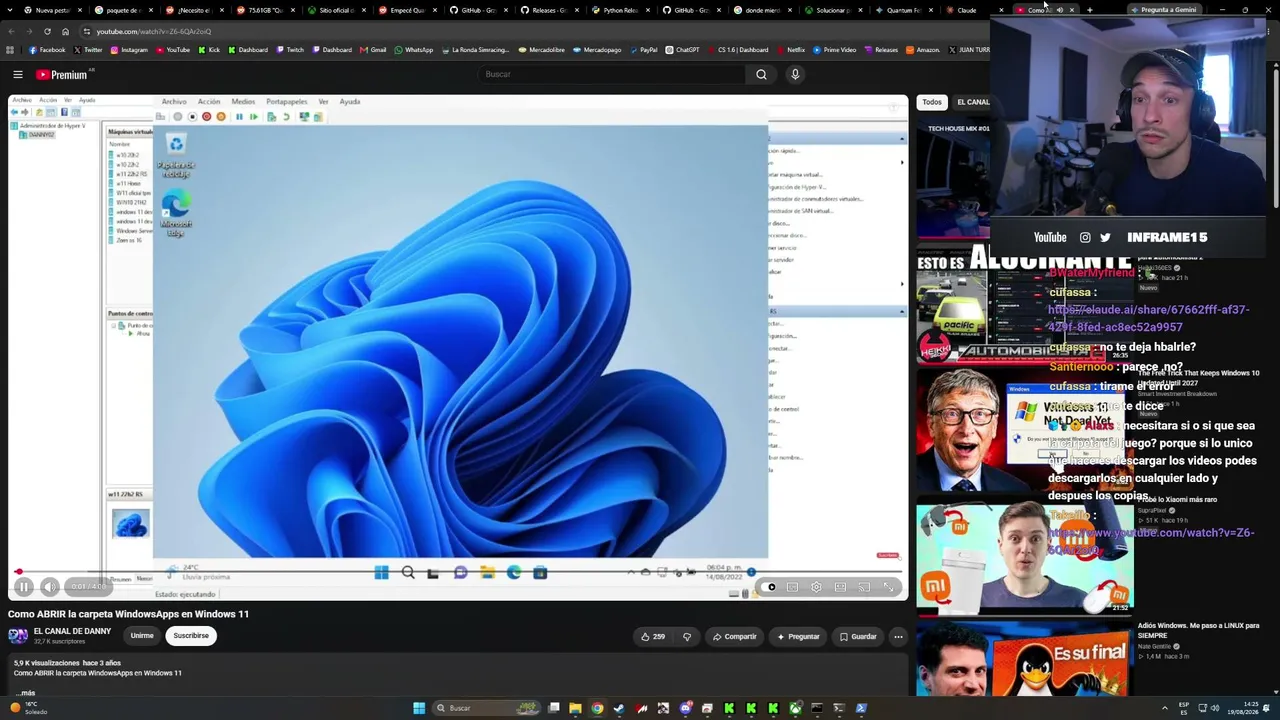Go to YouTube Premium home logo
The height and width of the screenshot is (720, 1280).
(x=62, y=74)
